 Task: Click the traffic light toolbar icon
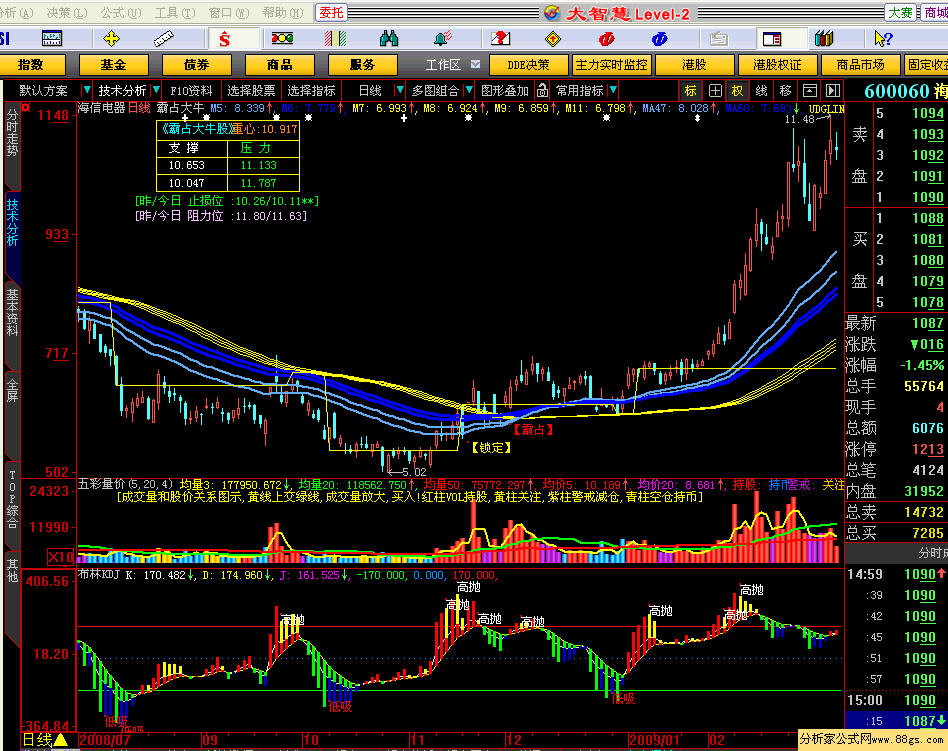point(282,39)
